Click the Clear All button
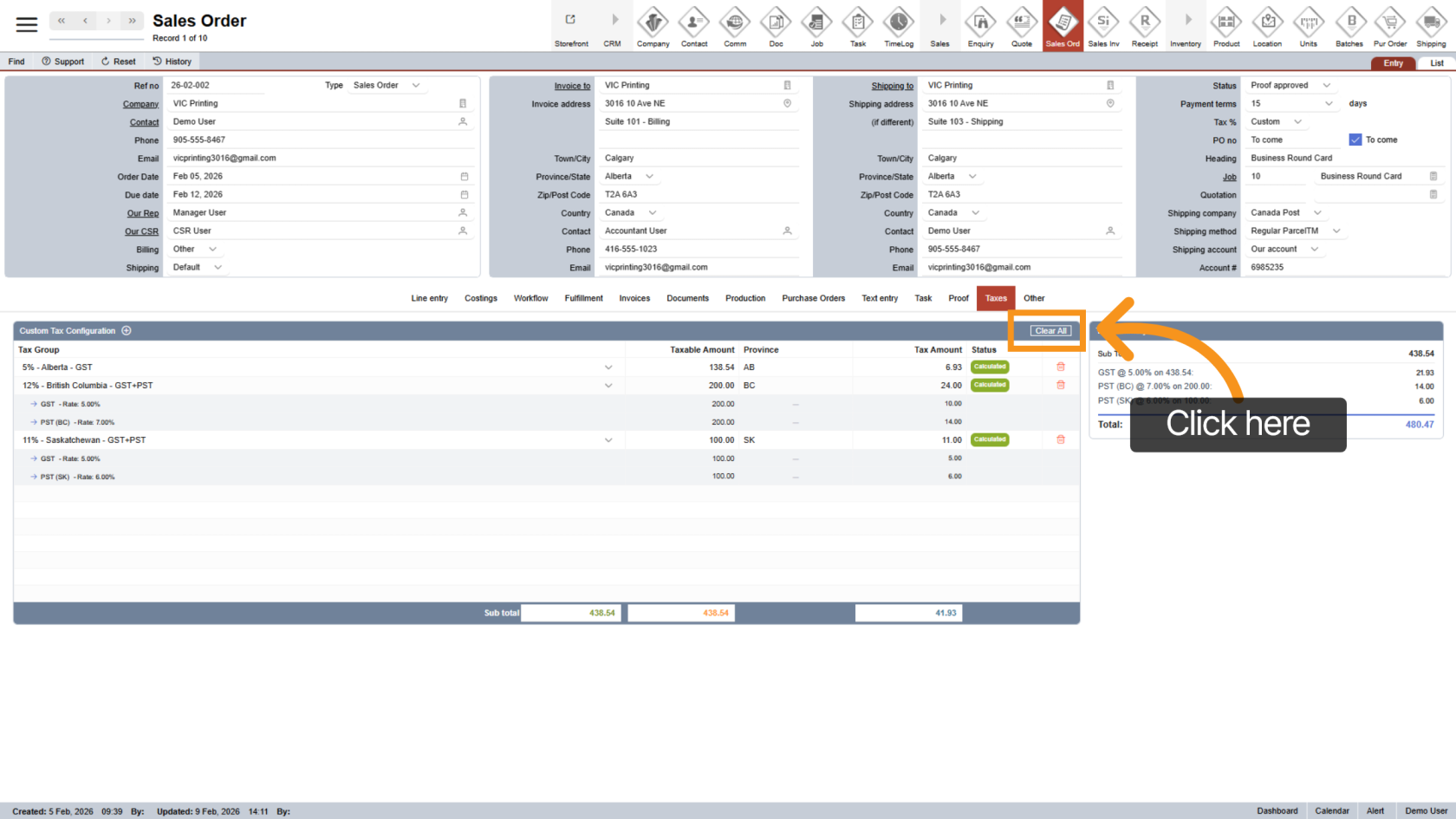Image resolution: width=1456 pixels, height=819 pixels. [1051, 331]
